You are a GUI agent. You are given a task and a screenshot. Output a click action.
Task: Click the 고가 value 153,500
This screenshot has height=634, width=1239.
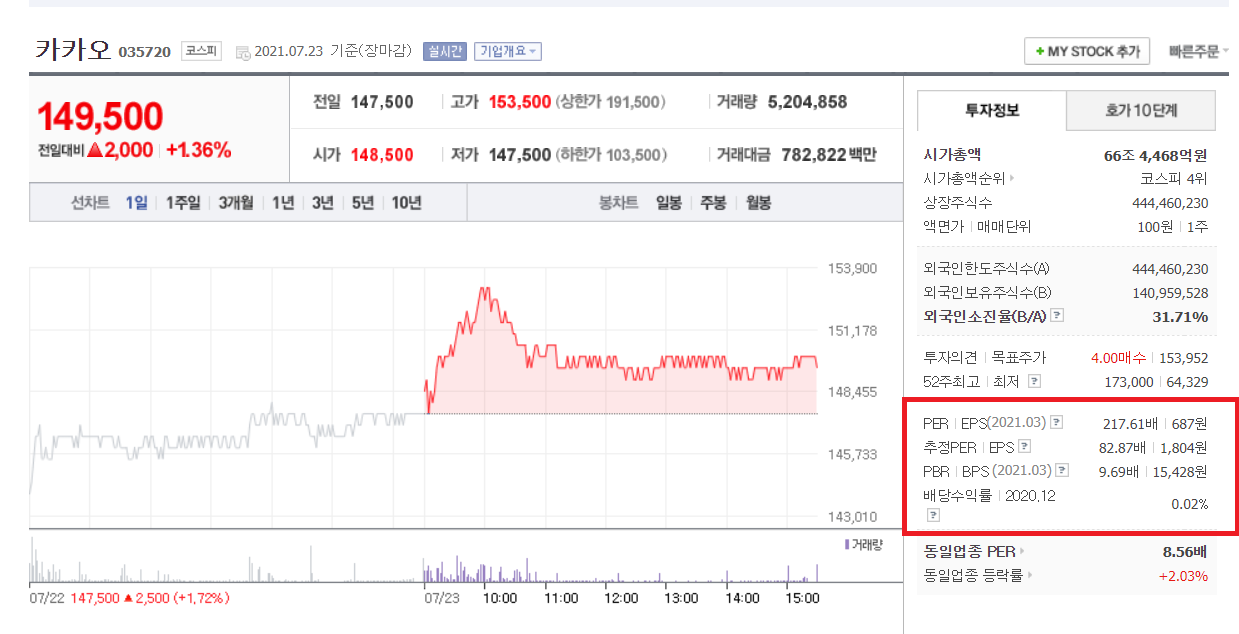click(520, 102)
